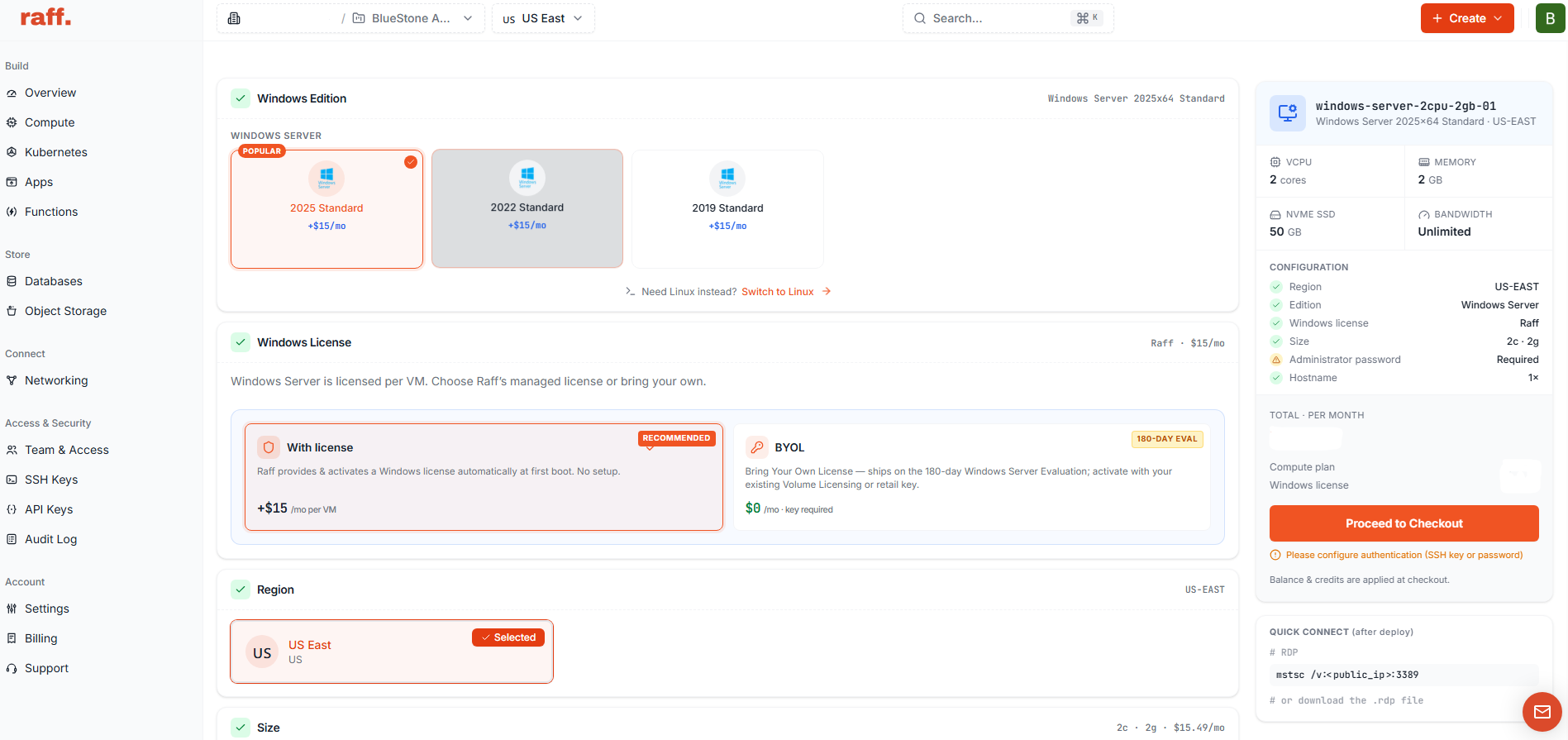
Task: Click the user avatar B icon
Action: tap(1551, 18)
